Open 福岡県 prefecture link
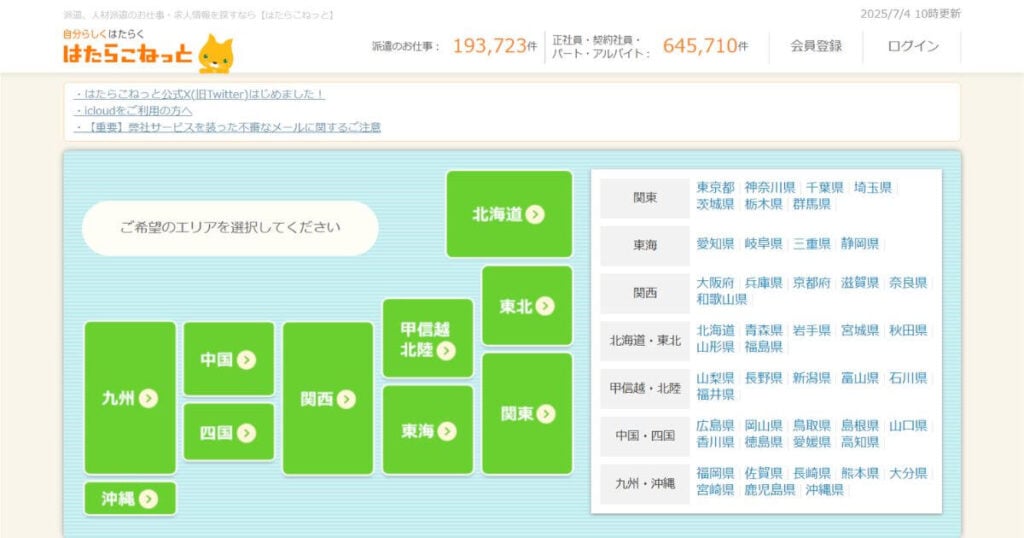The width and height of the screenshot is (1024, 538). click(715, 473)
